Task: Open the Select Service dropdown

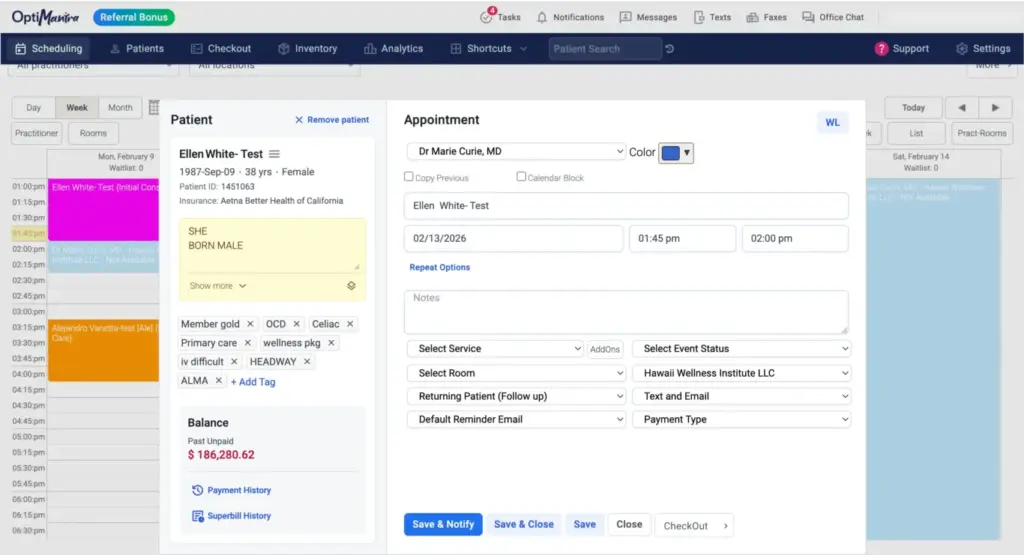Action: click(x=495, y=349)
